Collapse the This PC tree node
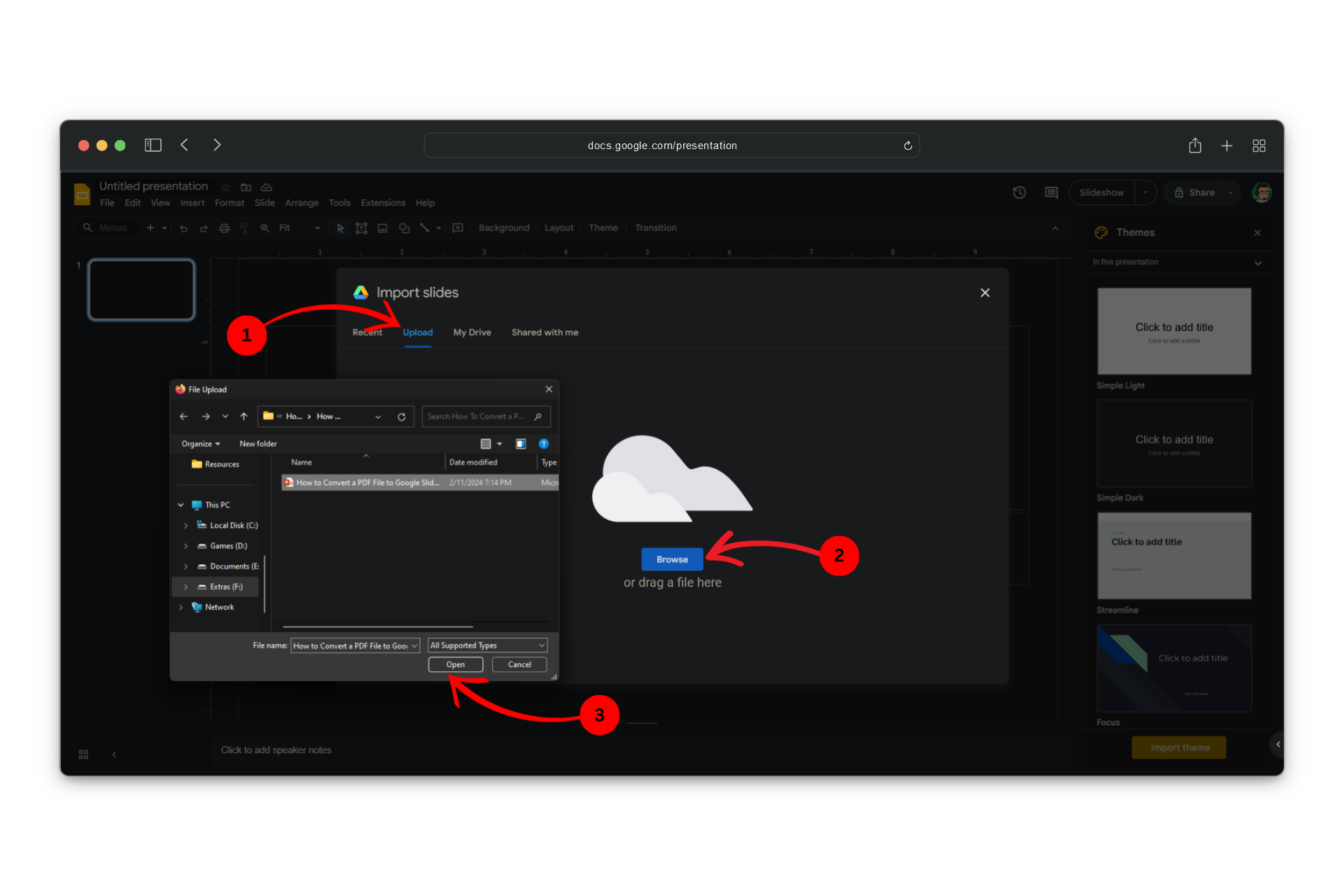 coord(181,505)
